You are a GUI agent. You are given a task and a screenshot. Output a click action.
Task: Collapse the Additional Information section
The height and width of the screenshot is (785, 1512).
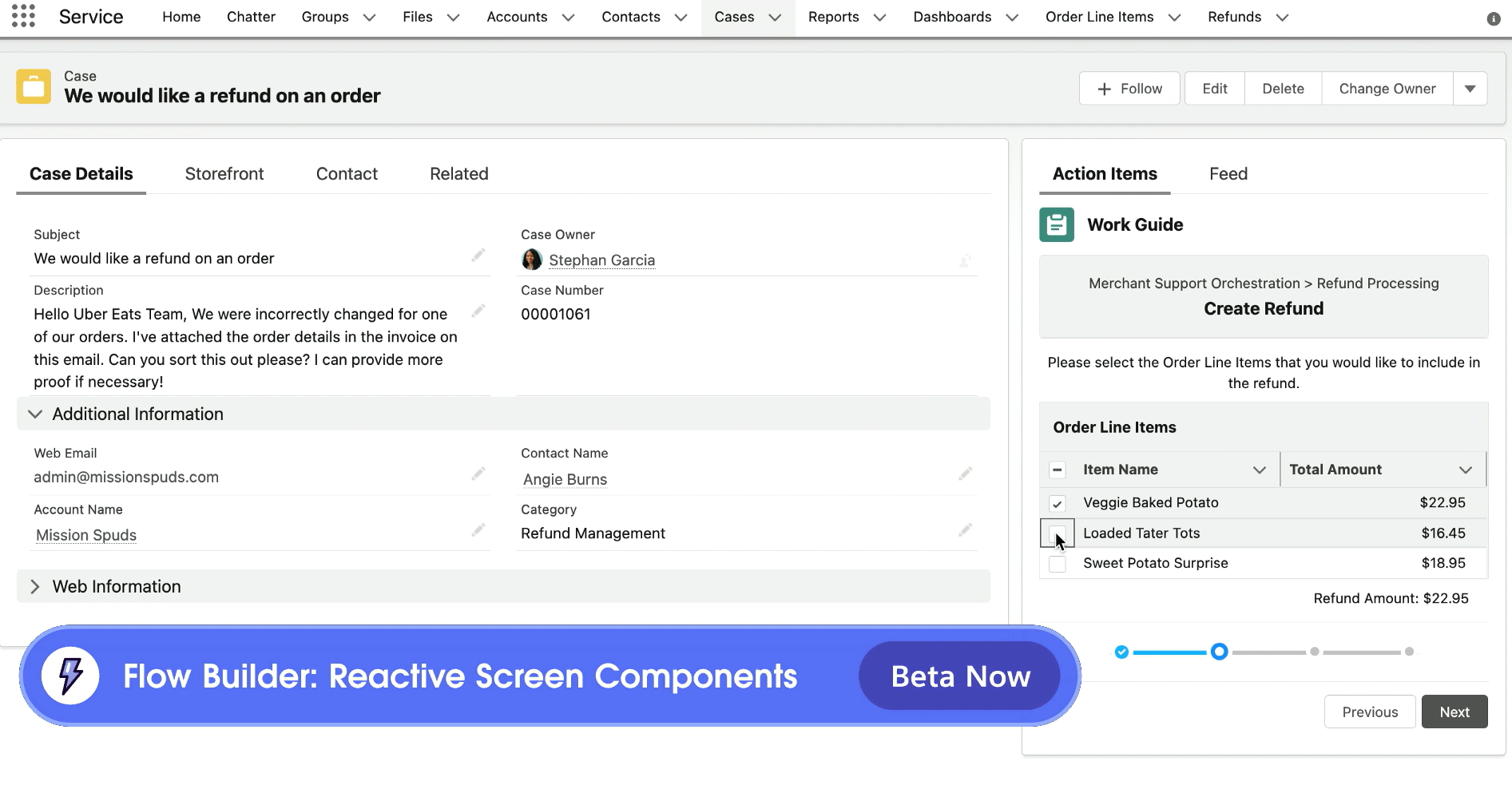point(35,414)
